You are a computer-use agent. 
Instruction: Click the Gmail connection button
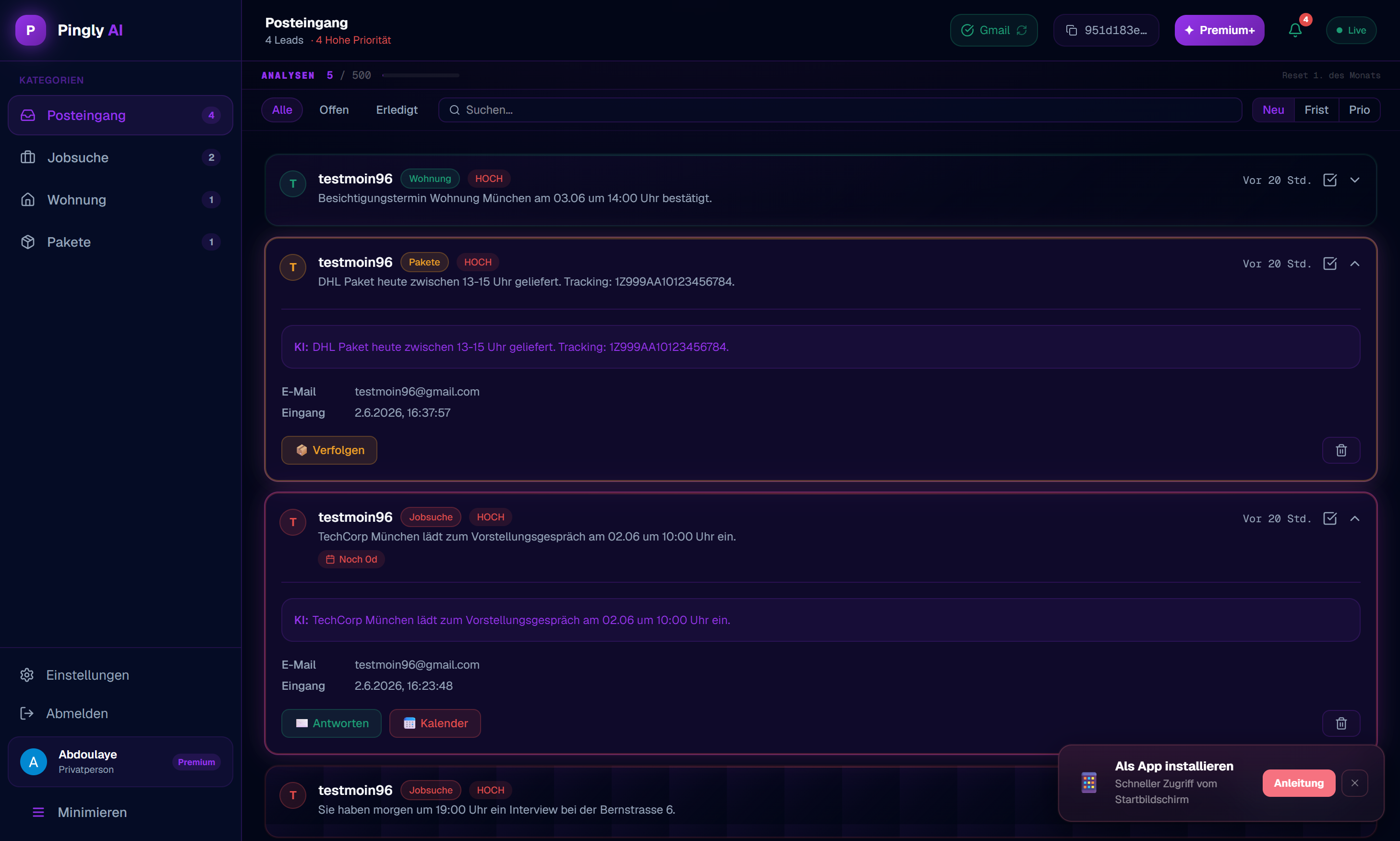click(x=994, y=30)
